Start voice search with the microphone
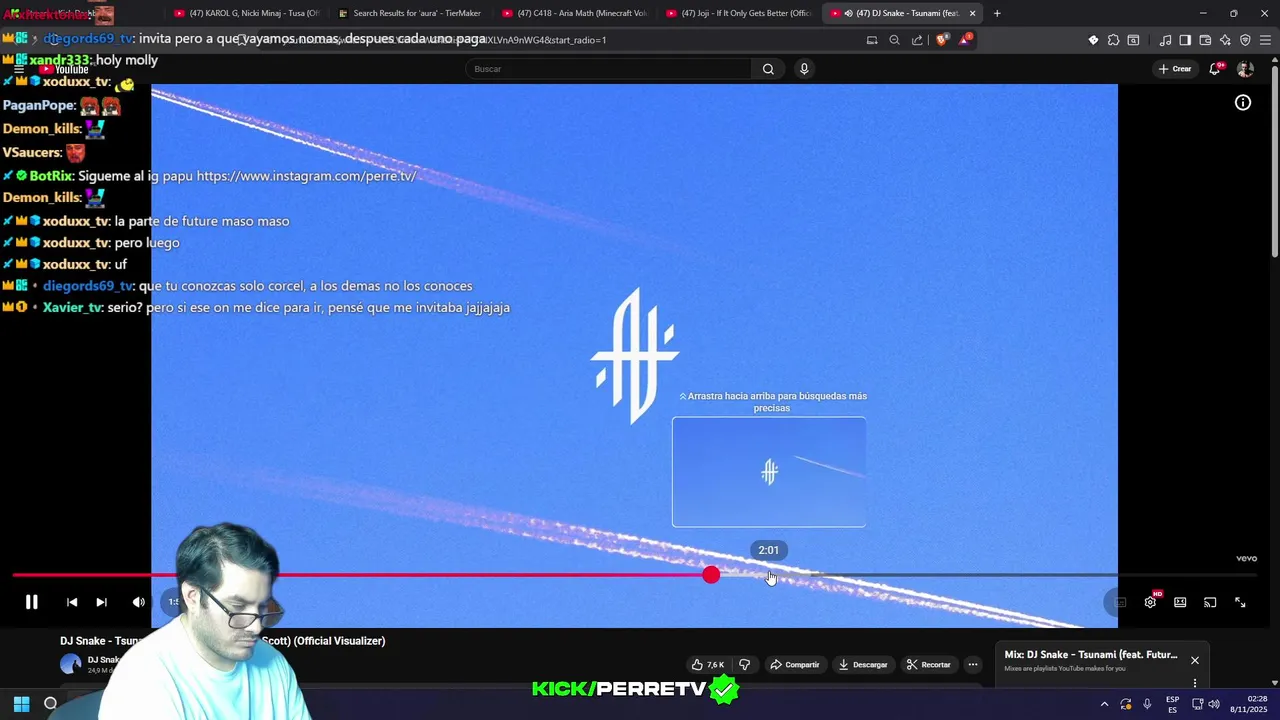Image resolution: width=1280 pixels, height=720 pixels. (x=804, y=69)
